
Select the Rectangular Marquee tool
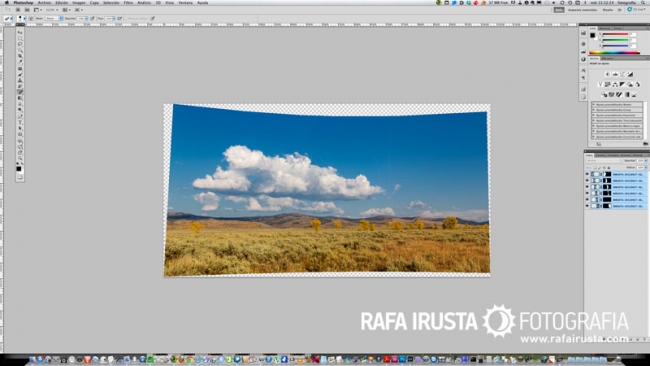19,38
